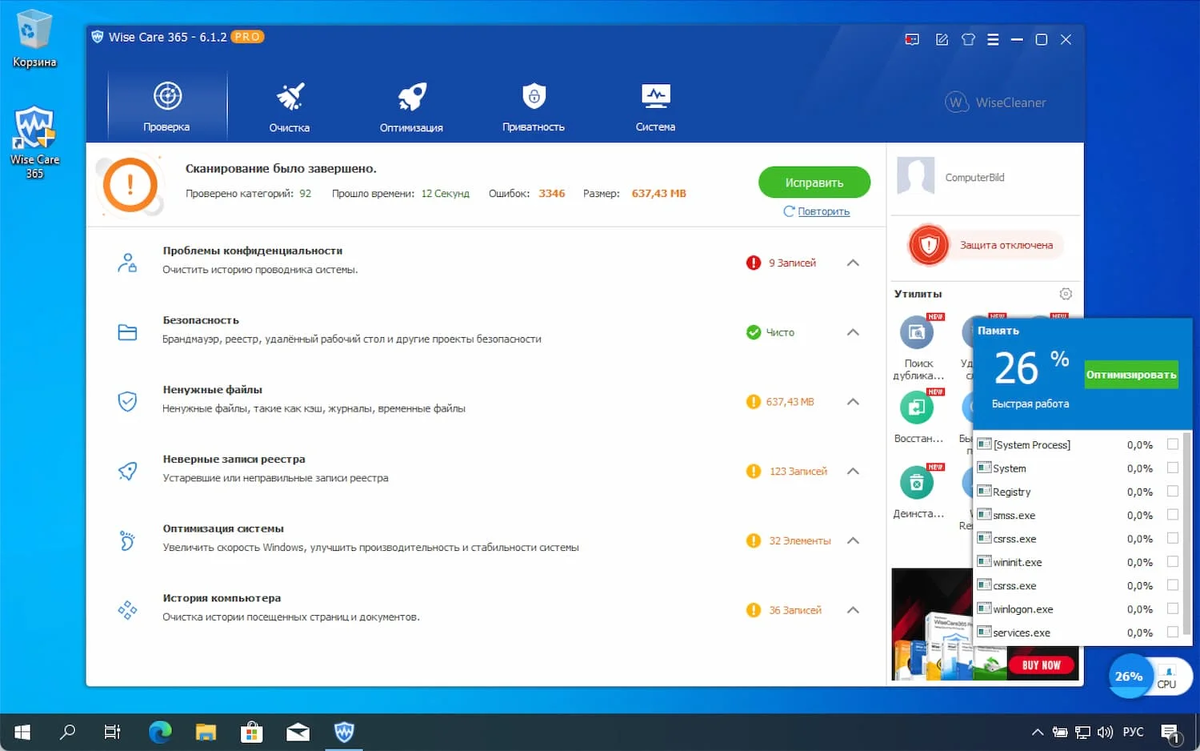Launch Microsoft Edge from the taskbar

point(160,732)
